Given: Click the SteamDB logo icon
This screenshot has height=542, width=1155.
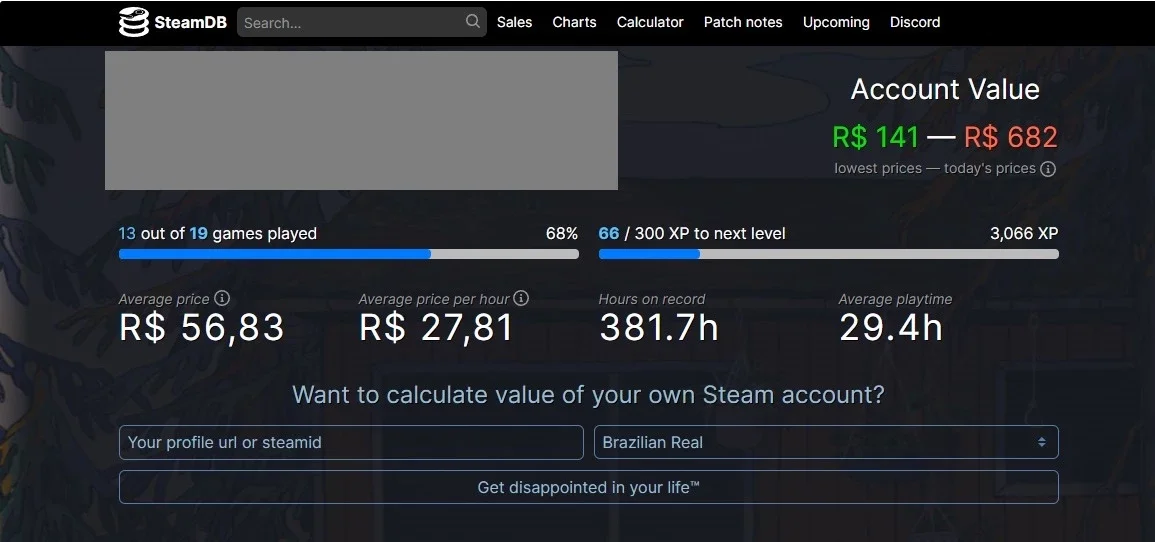Looking at the screenshot, I should (133, 22).
